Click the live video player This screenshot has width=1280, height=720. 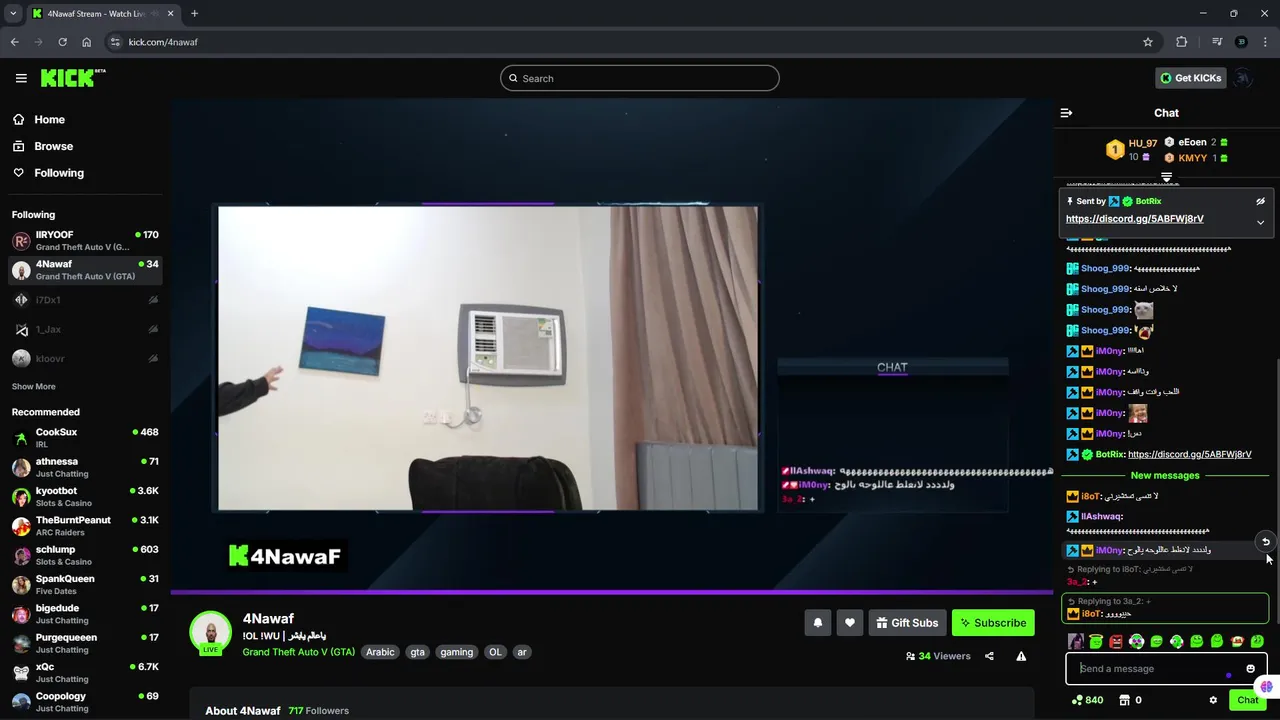point(612,345)
